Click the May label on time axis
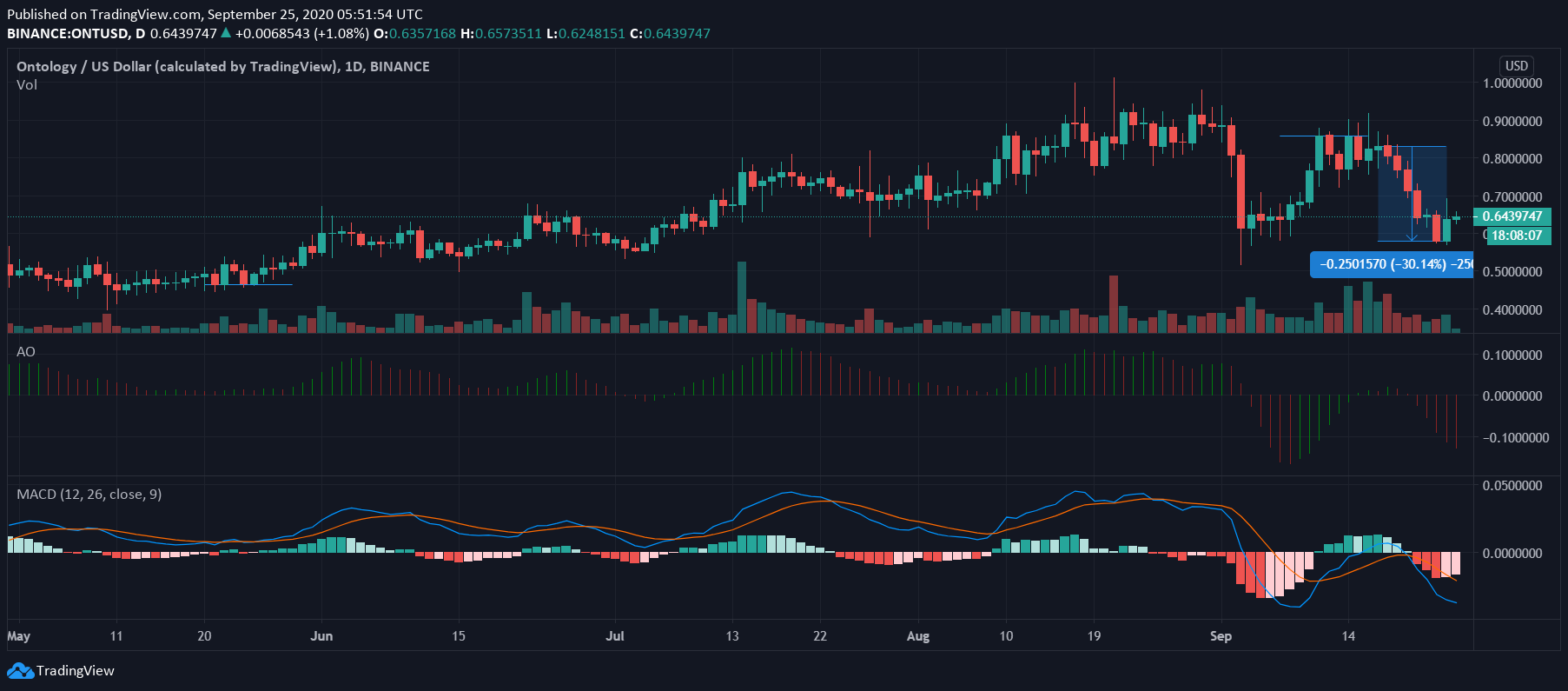This screenshot has height=691, width=1568. 18,636
